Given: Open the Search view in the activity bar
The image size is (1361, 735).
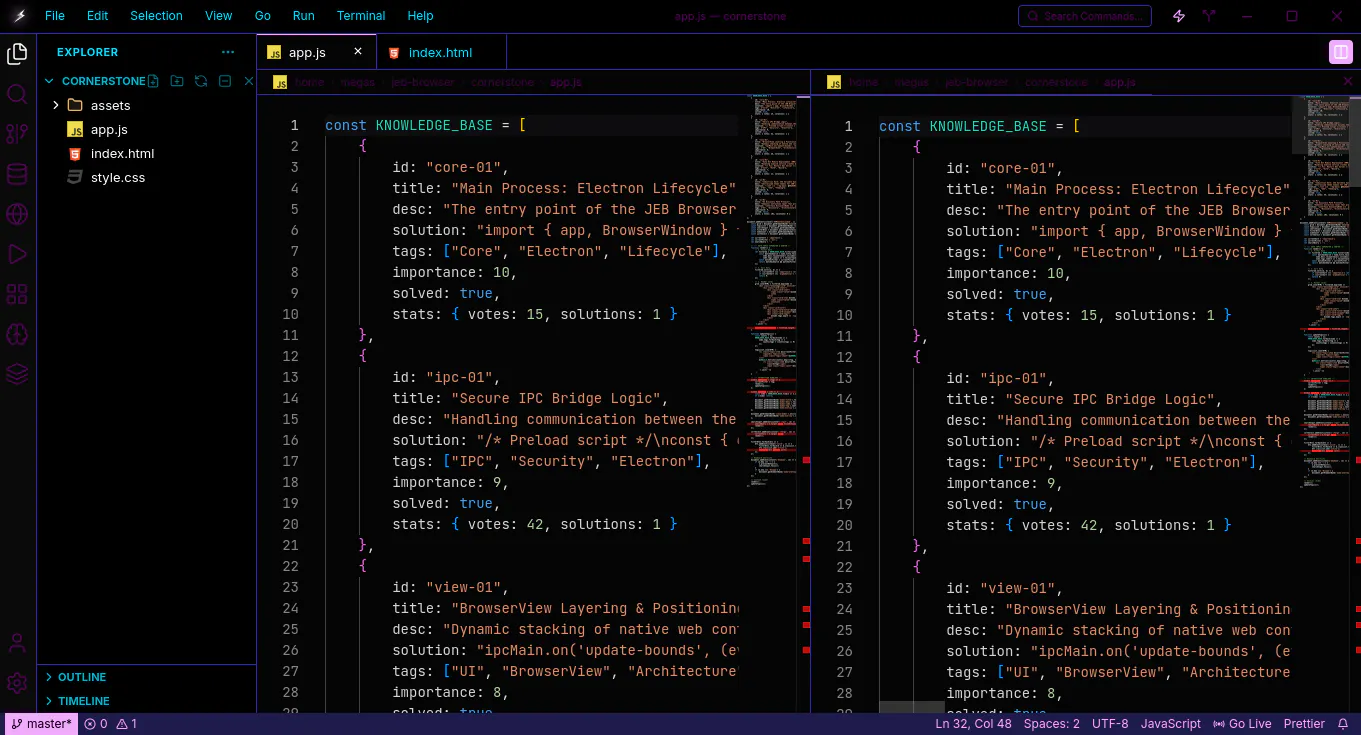Looking at the screenshot, I should point(17,94).
